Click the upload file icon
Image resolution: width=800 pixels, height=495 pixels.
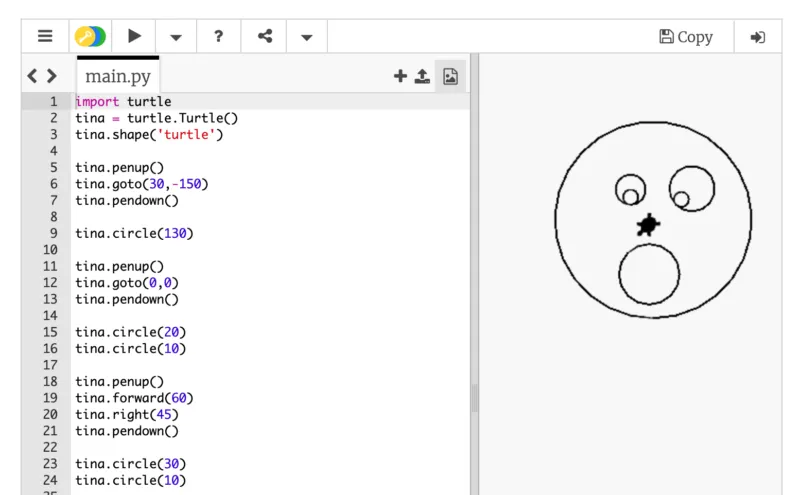(423, 76)
